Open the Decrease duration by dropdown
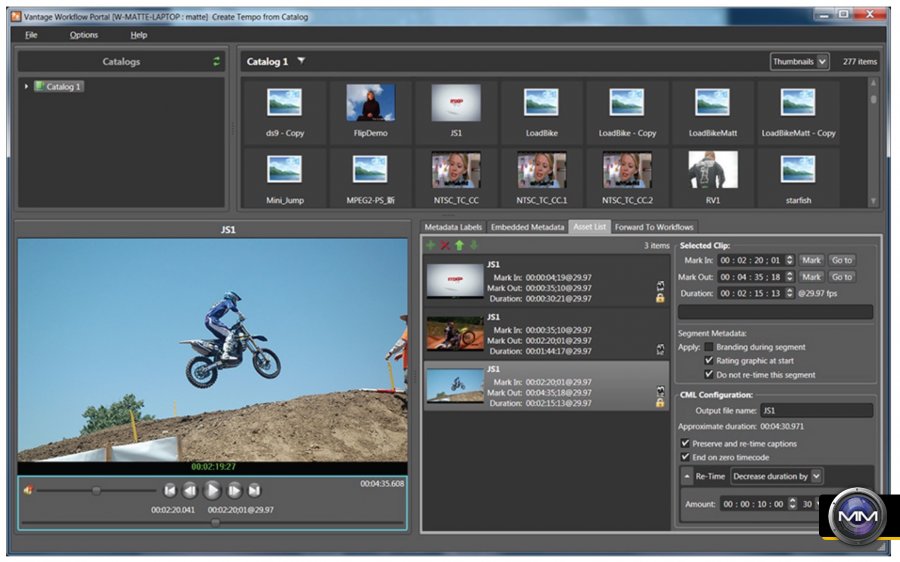 776,476
